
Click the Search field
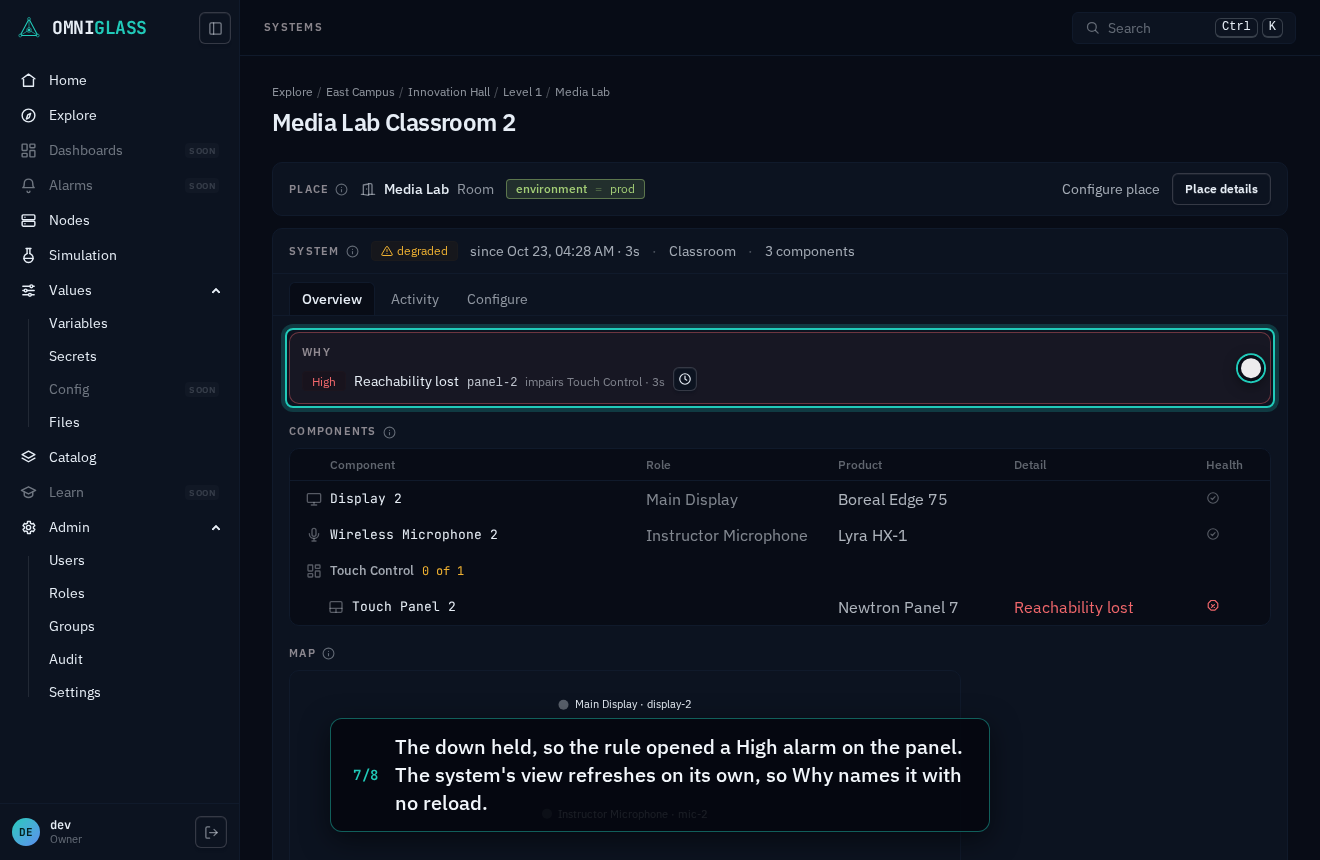[x=1184, y=28]
